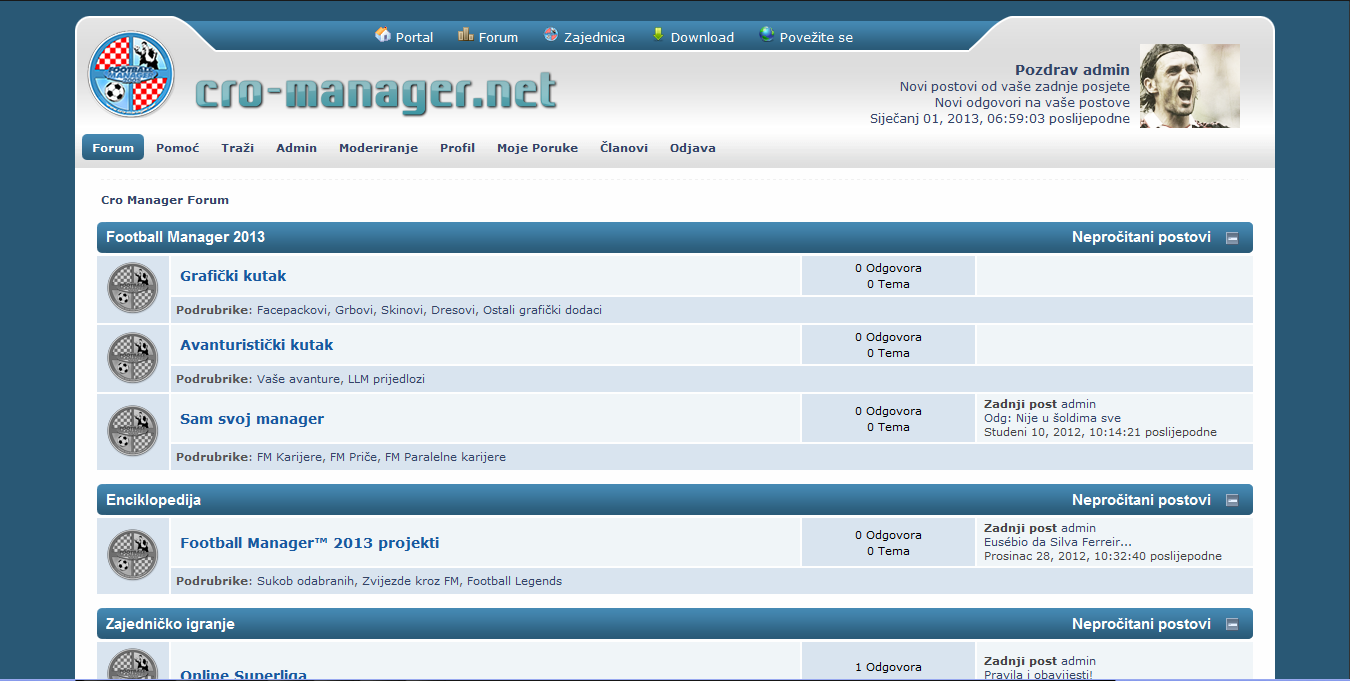Open the Skinovi sub-board
This screenshot has height=681, width=1350.
402,310
